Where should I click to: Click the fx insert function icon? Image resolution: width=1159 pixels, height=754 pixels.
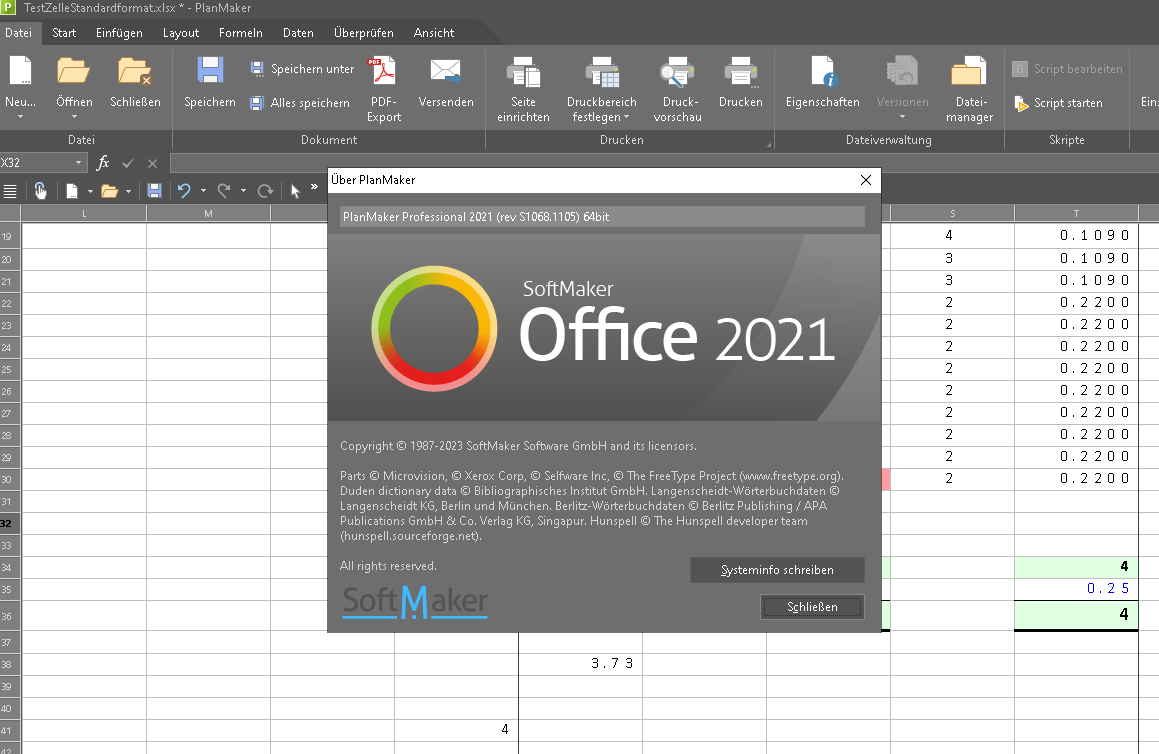tap(103, 163)
